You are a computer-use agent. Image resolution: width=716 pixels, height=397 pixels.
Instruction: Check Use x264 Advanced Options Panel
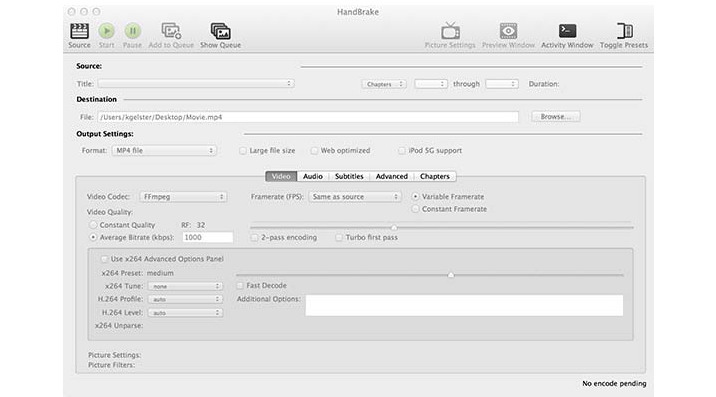coord(104,259)
